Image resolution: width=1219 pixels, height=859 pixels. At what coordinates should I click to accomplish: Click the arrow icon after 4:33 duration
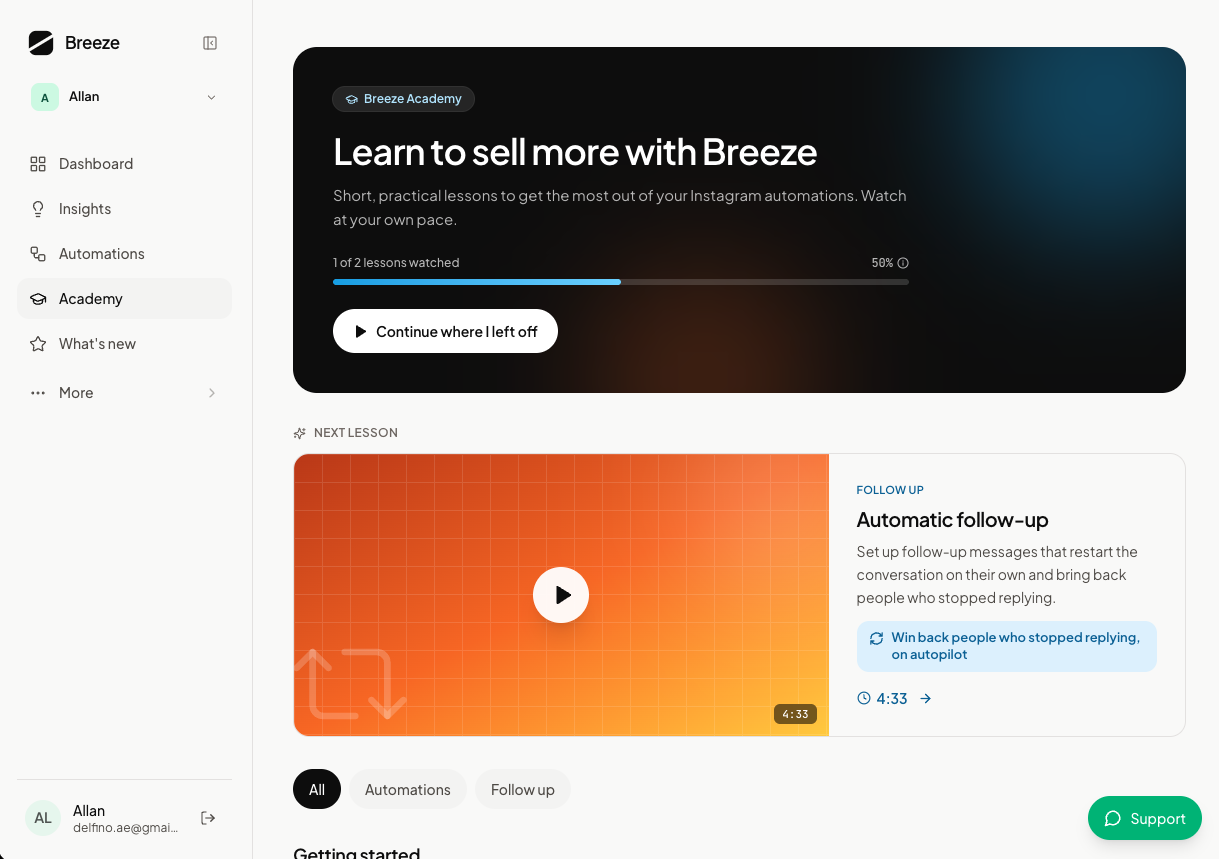click(x=926, y=699)
